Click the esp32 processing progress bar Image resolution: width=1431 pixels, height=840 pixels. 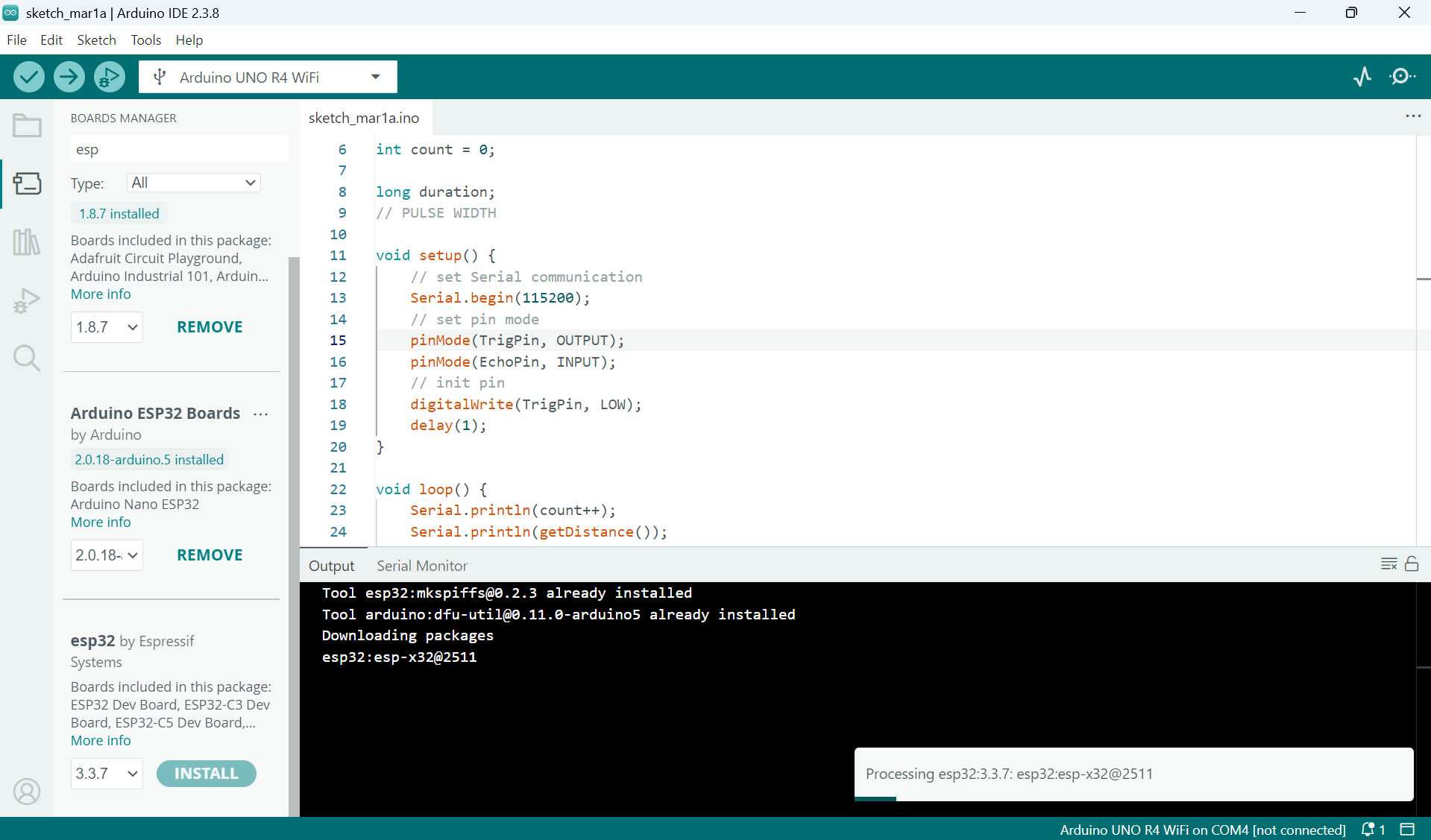[1133, 799]
